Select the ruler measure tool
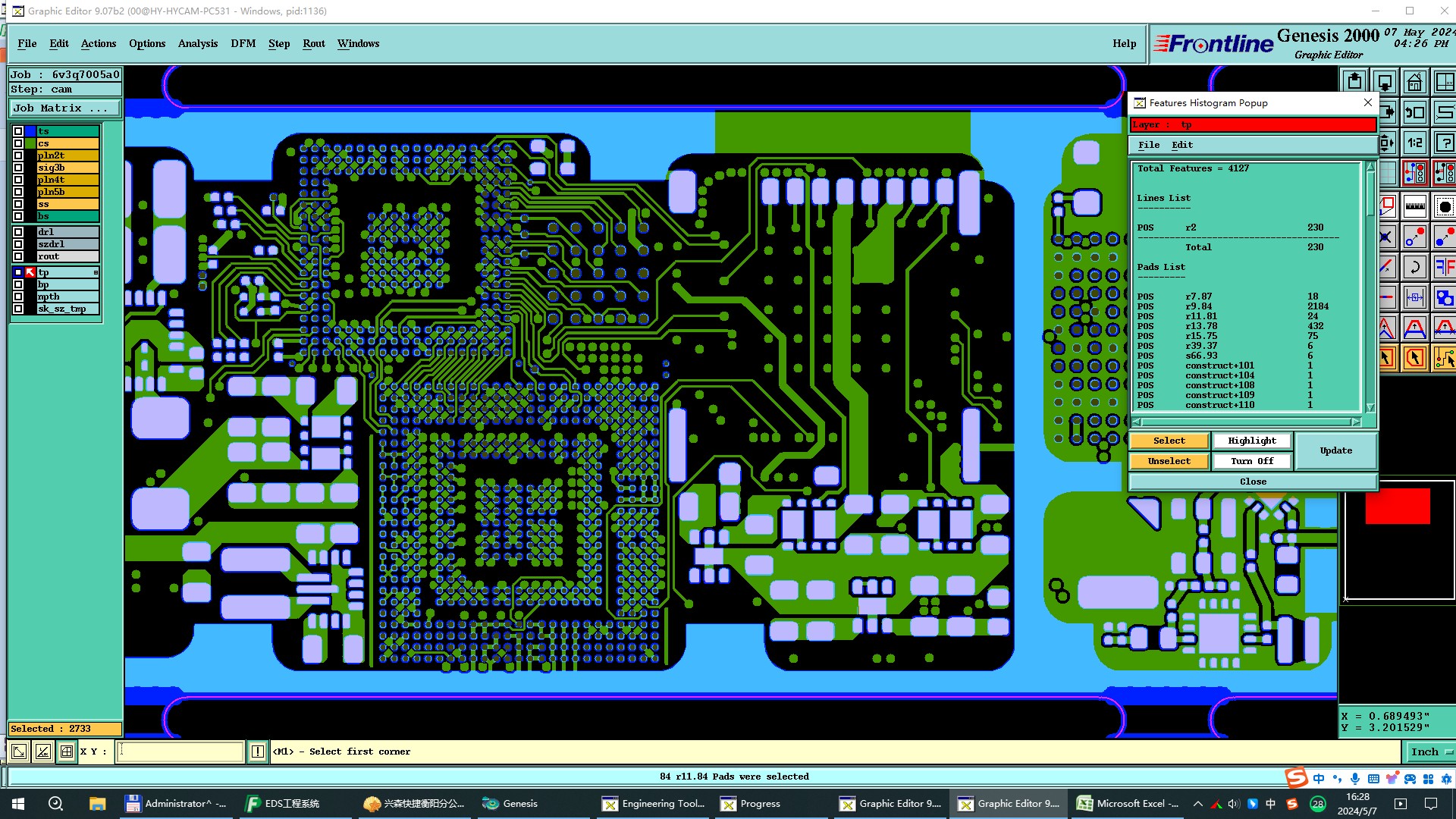Screen dimensions: 1456x819 [x=1414, y=206]
